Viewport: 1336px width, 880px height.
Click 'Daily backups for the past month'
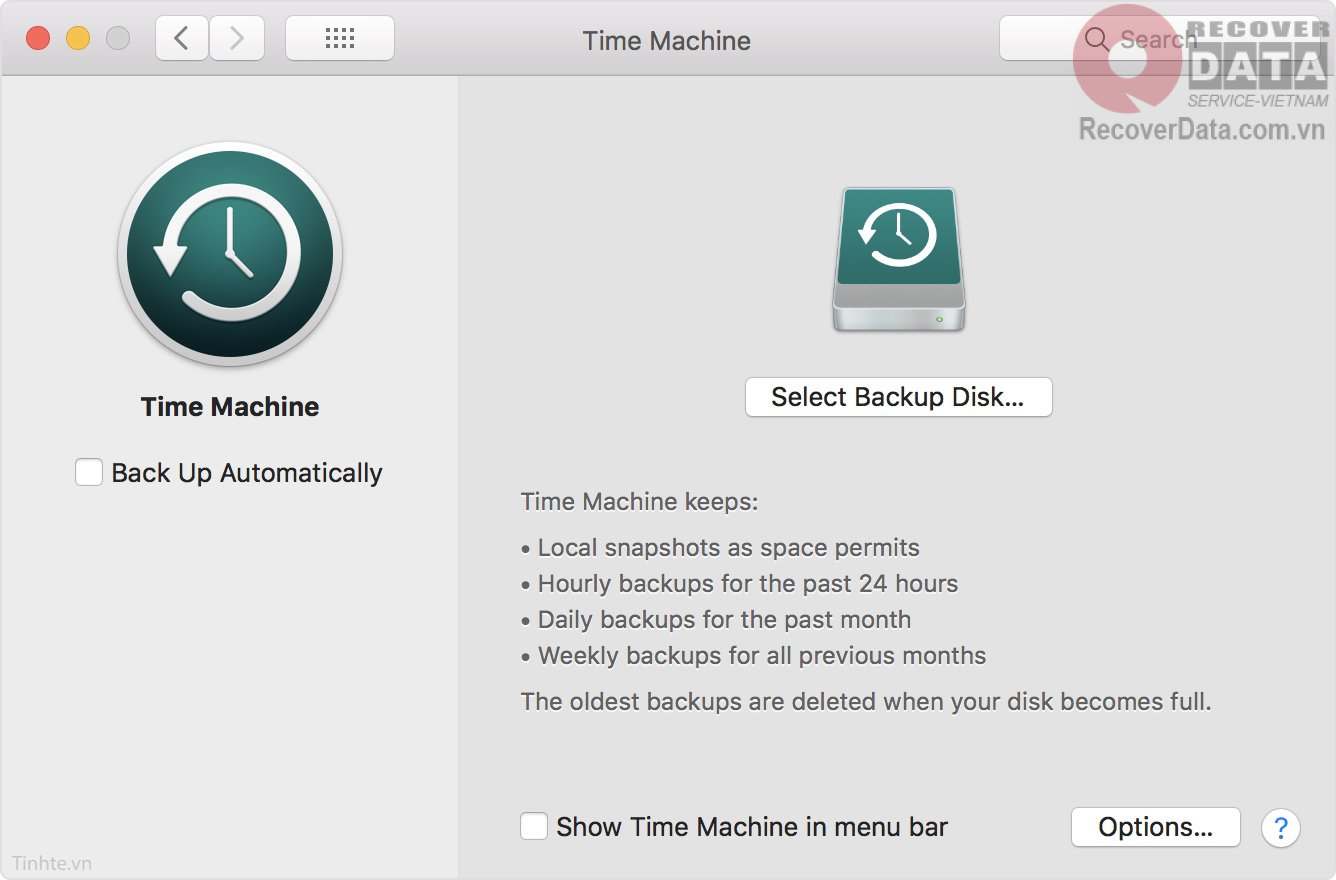716,620
